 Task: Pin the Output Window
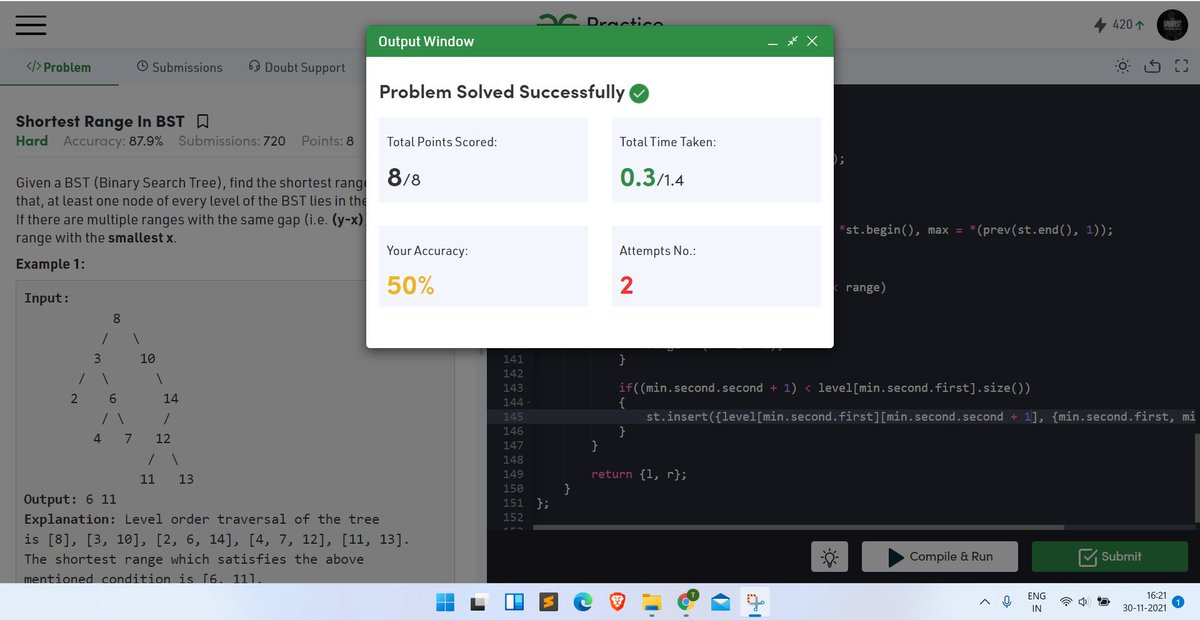pos(792,41)
